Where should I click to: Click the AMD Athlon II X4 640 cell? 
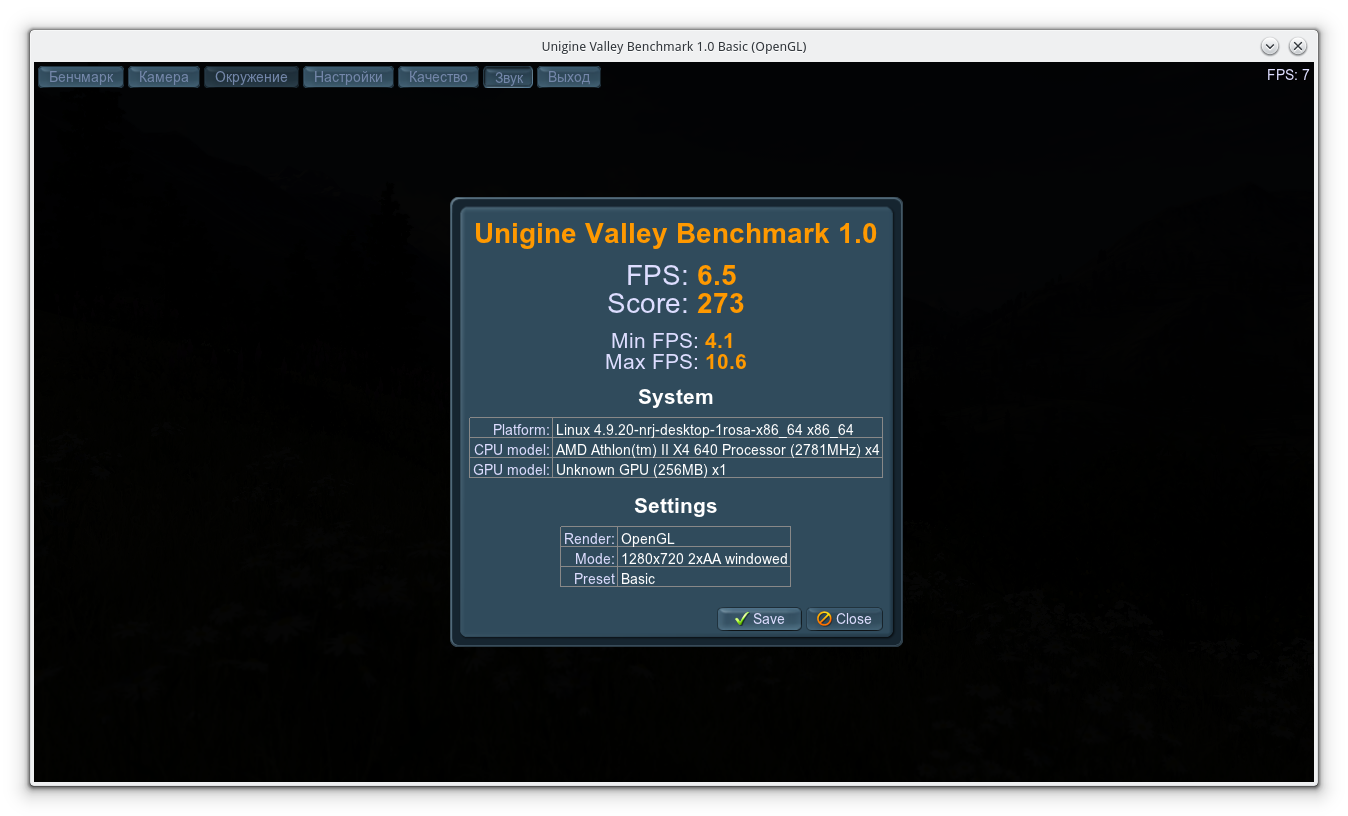click(x=718, y=449)
